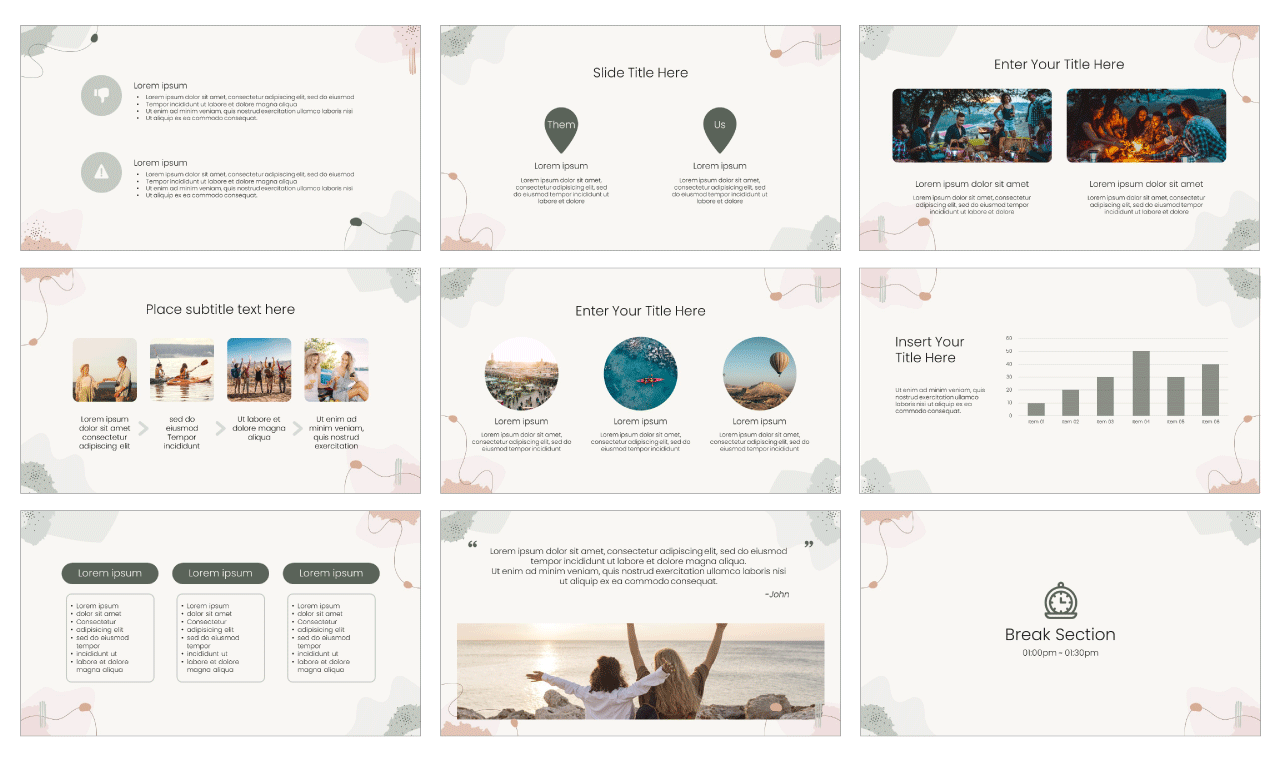Click 'Lorem ipsum' caption under city market photo
The height and width of the screenshot is (760, 1280).
521,422
